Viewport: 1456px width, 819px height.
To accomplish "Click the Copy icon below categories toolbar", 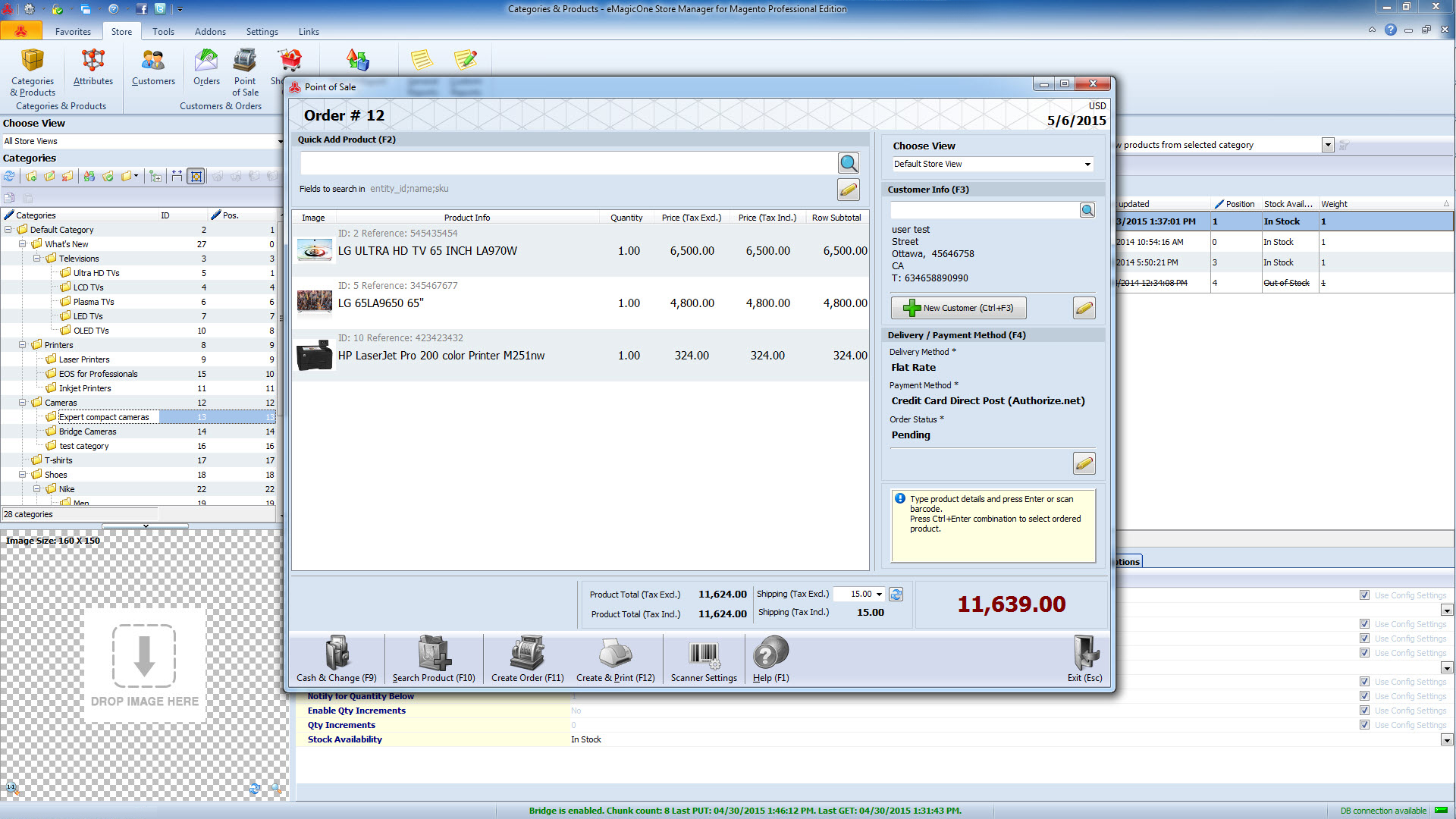I will point(9,198).
